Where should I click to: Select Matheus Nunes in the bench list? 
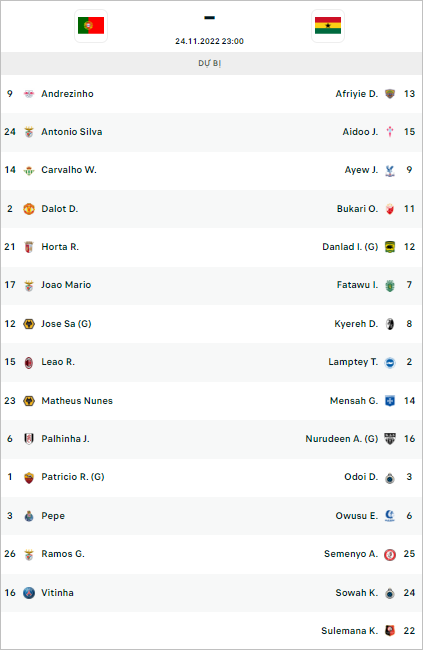pos(77,401)
